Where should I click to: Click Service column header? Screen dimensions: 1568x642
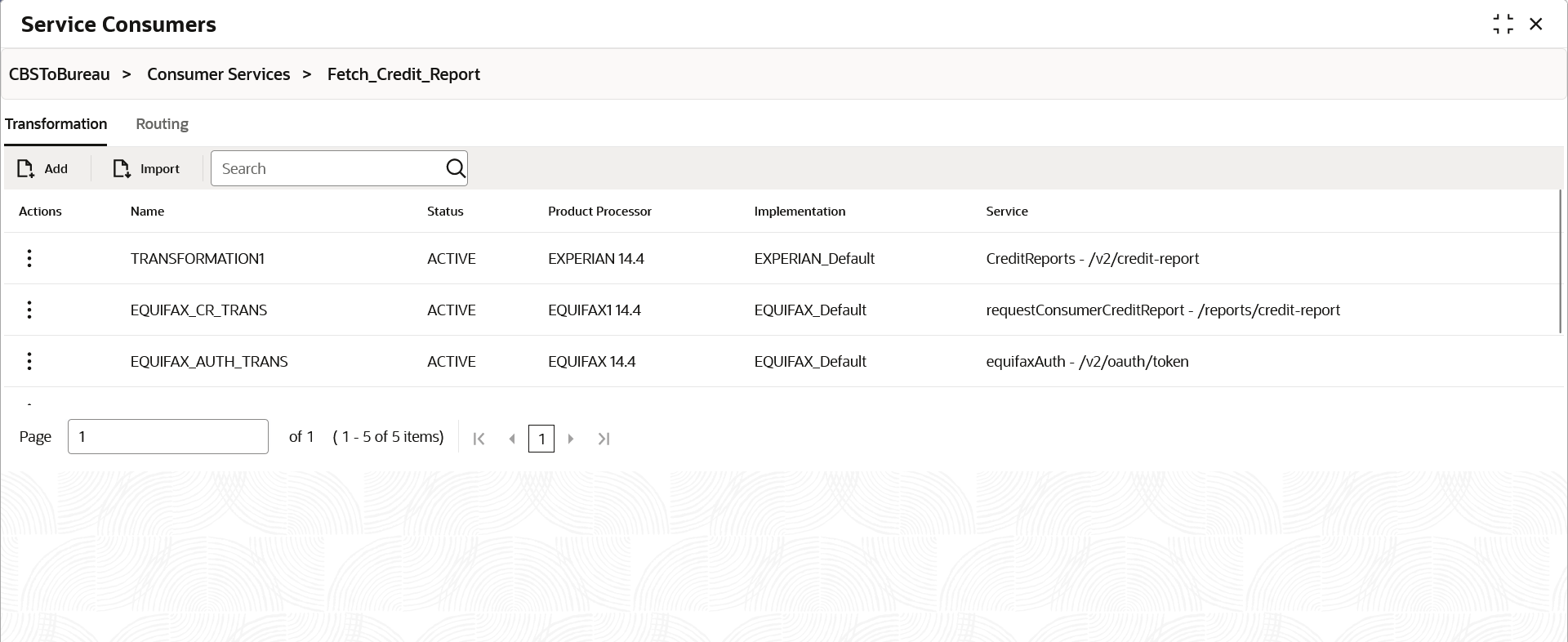(1007, 212)
